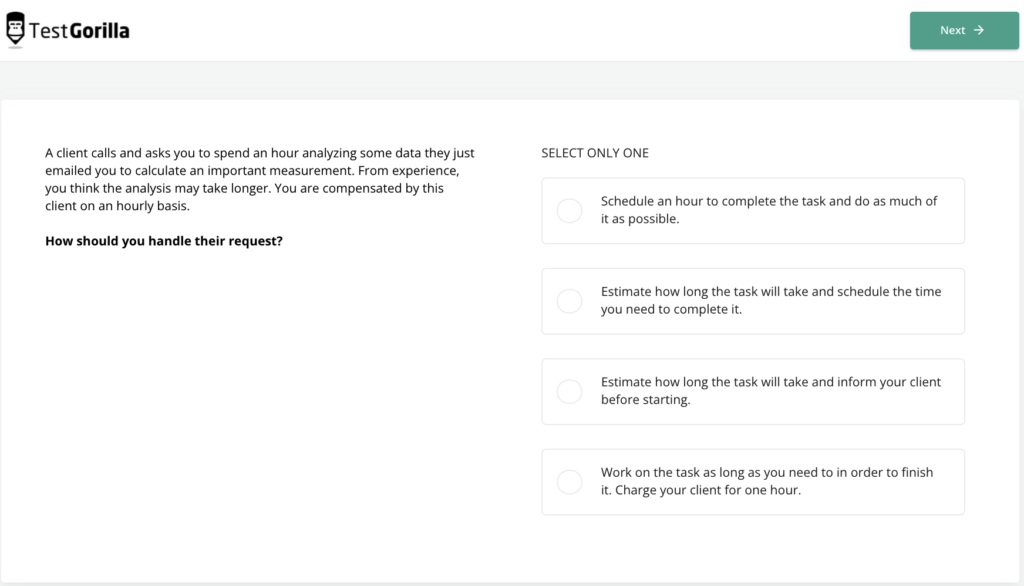The height and width of the screenshot is (586, 1024).
Task: Click the TestGorilla gorilla head logo
Action: [15, 29]
